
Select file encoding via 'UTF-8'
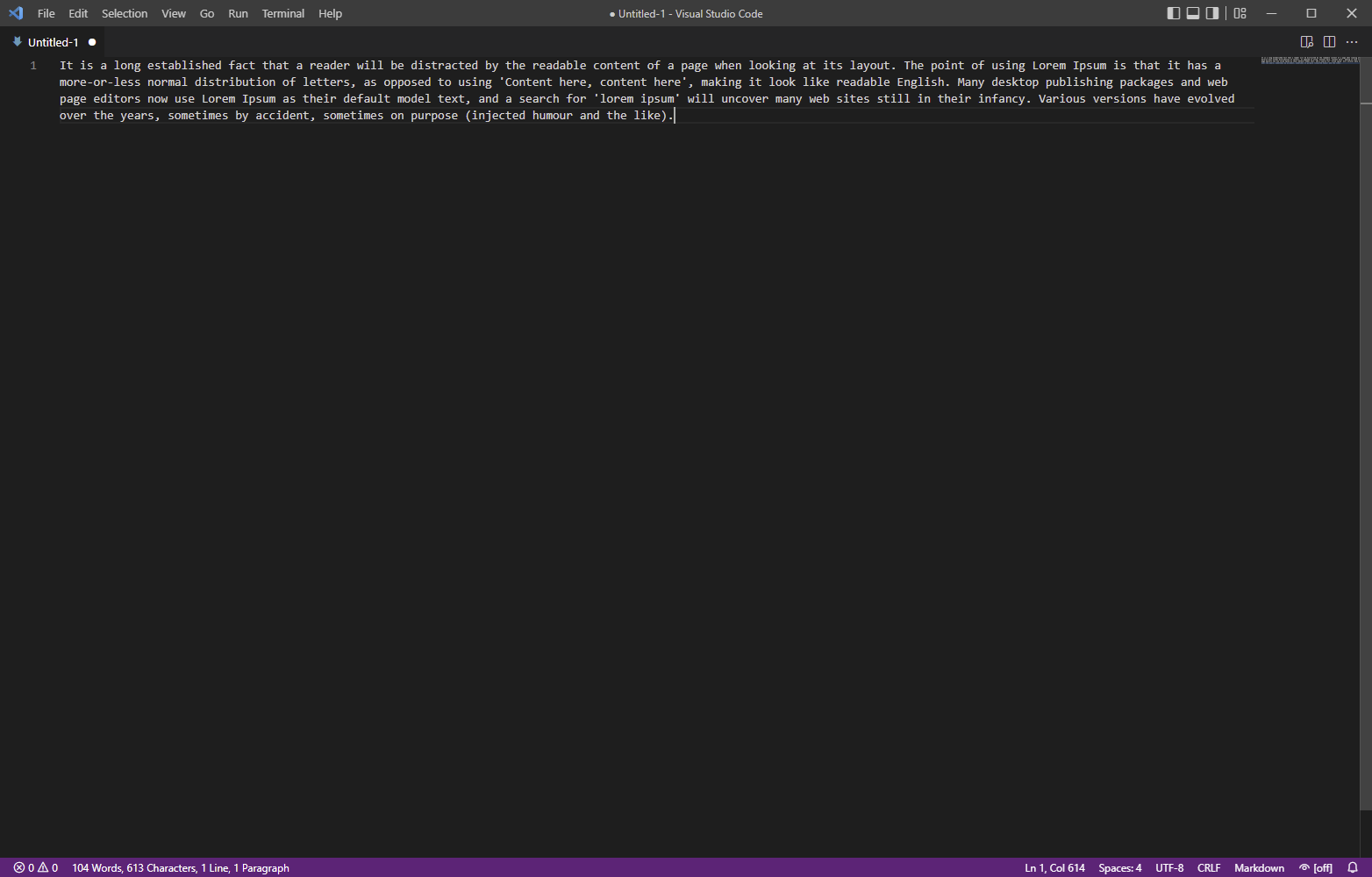1169,867
